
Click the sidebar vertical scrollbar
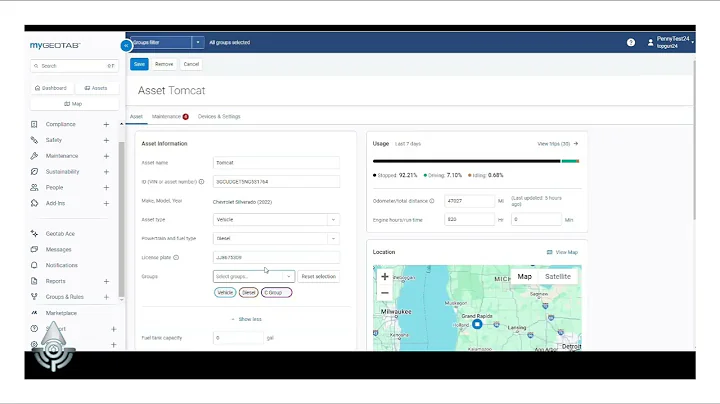[121, 219]
